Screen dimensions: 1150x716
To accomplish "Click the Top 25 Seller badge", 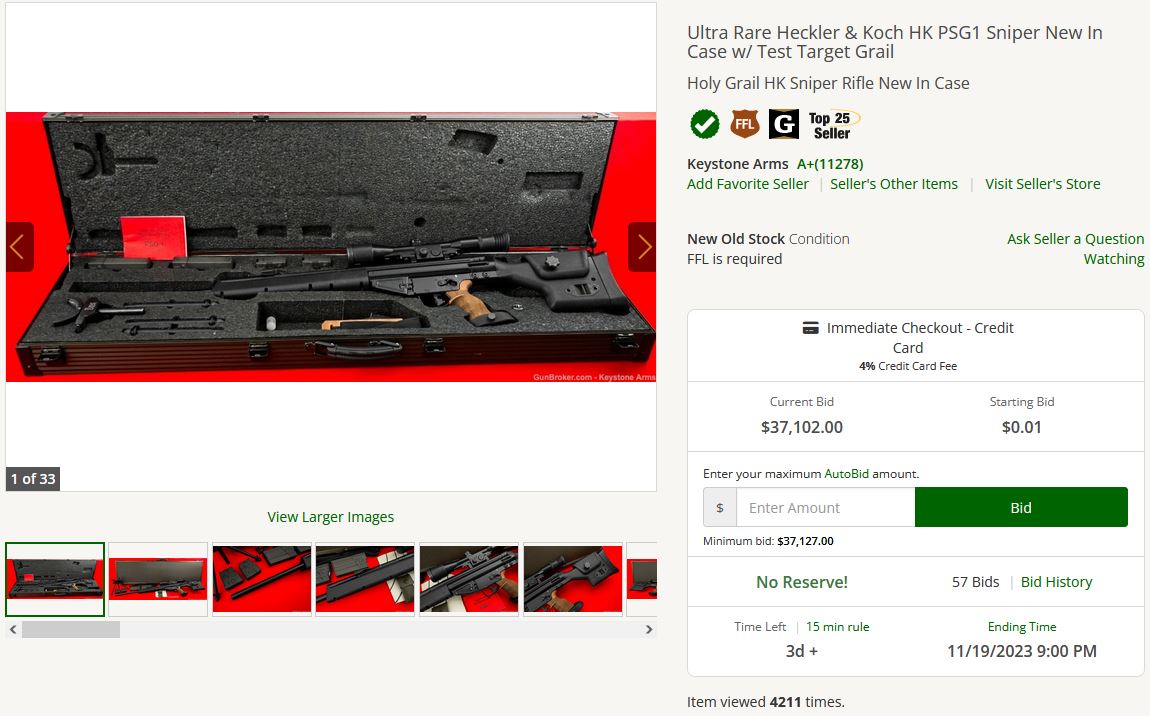I will click(x=832, y=125).
